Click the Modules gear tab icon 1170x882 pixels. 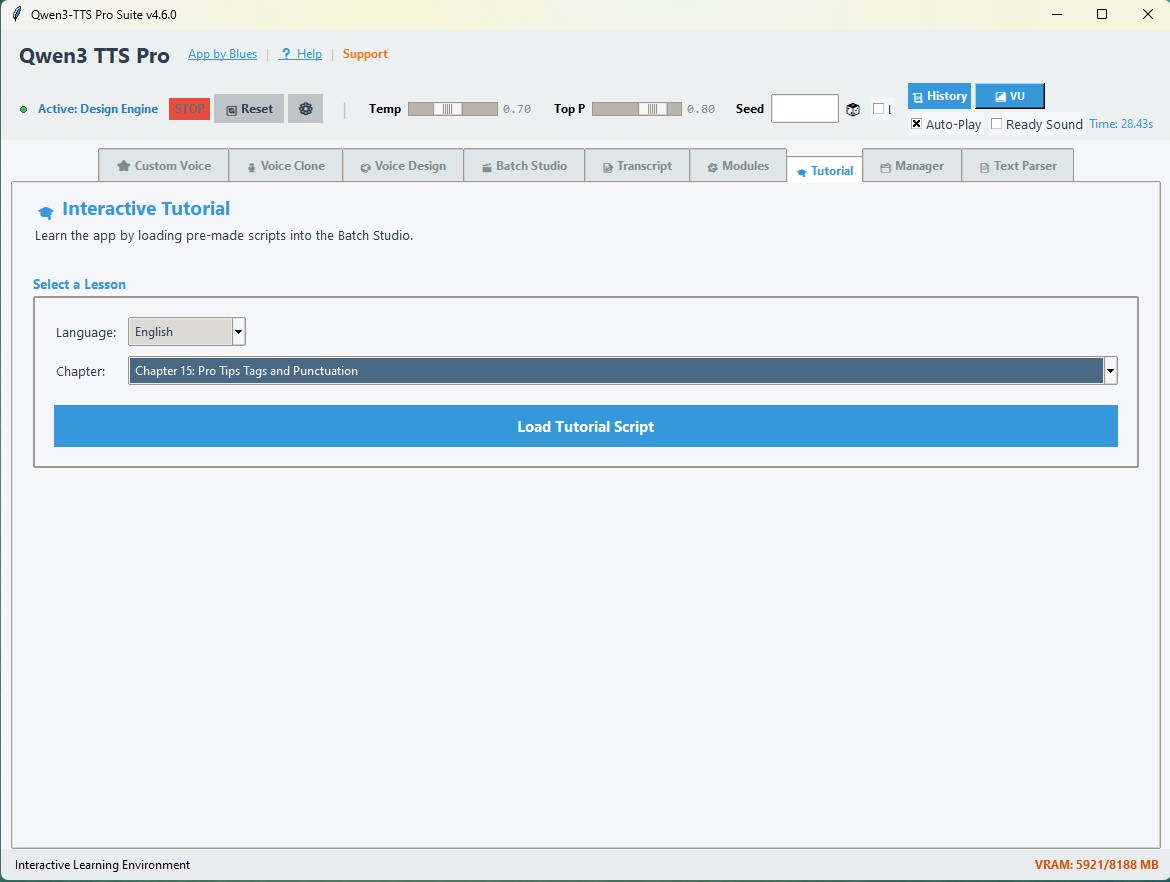711,165
